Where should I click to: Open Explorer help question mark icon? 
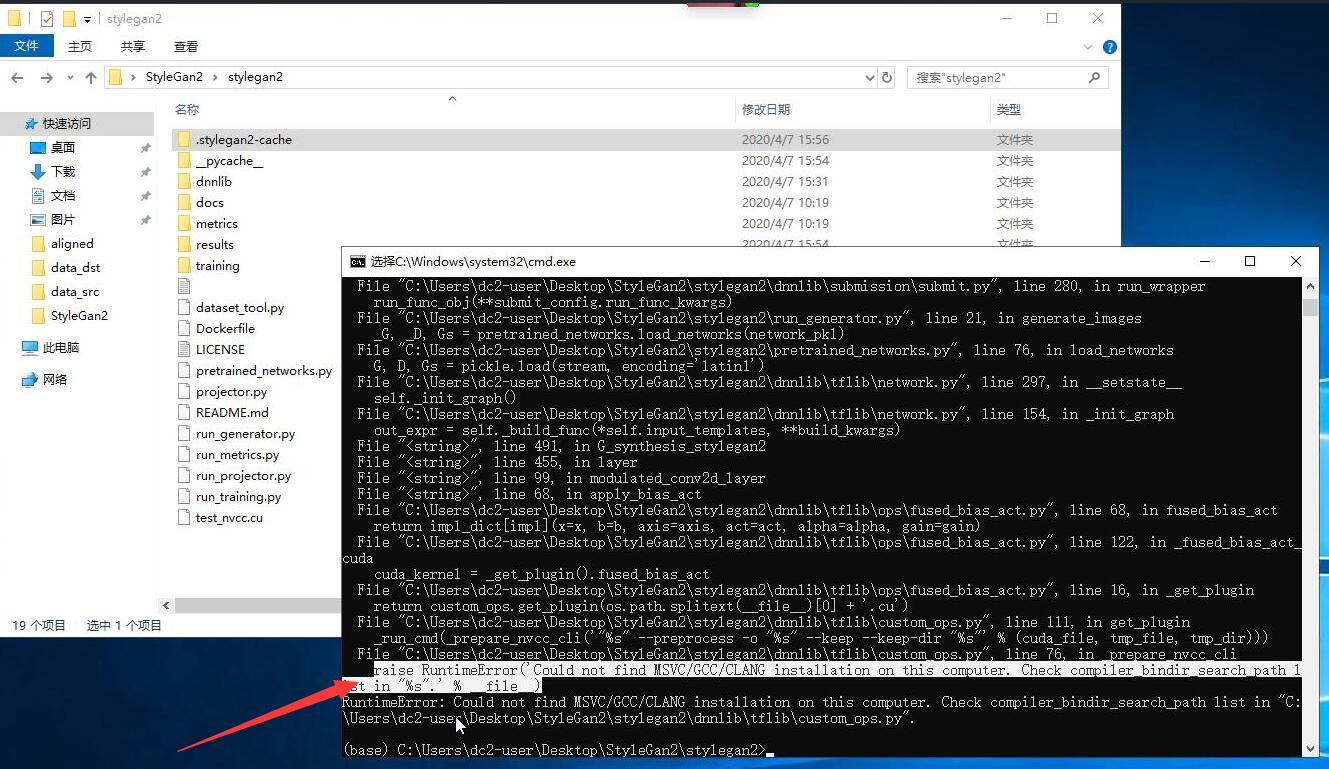pos(1109,47)
